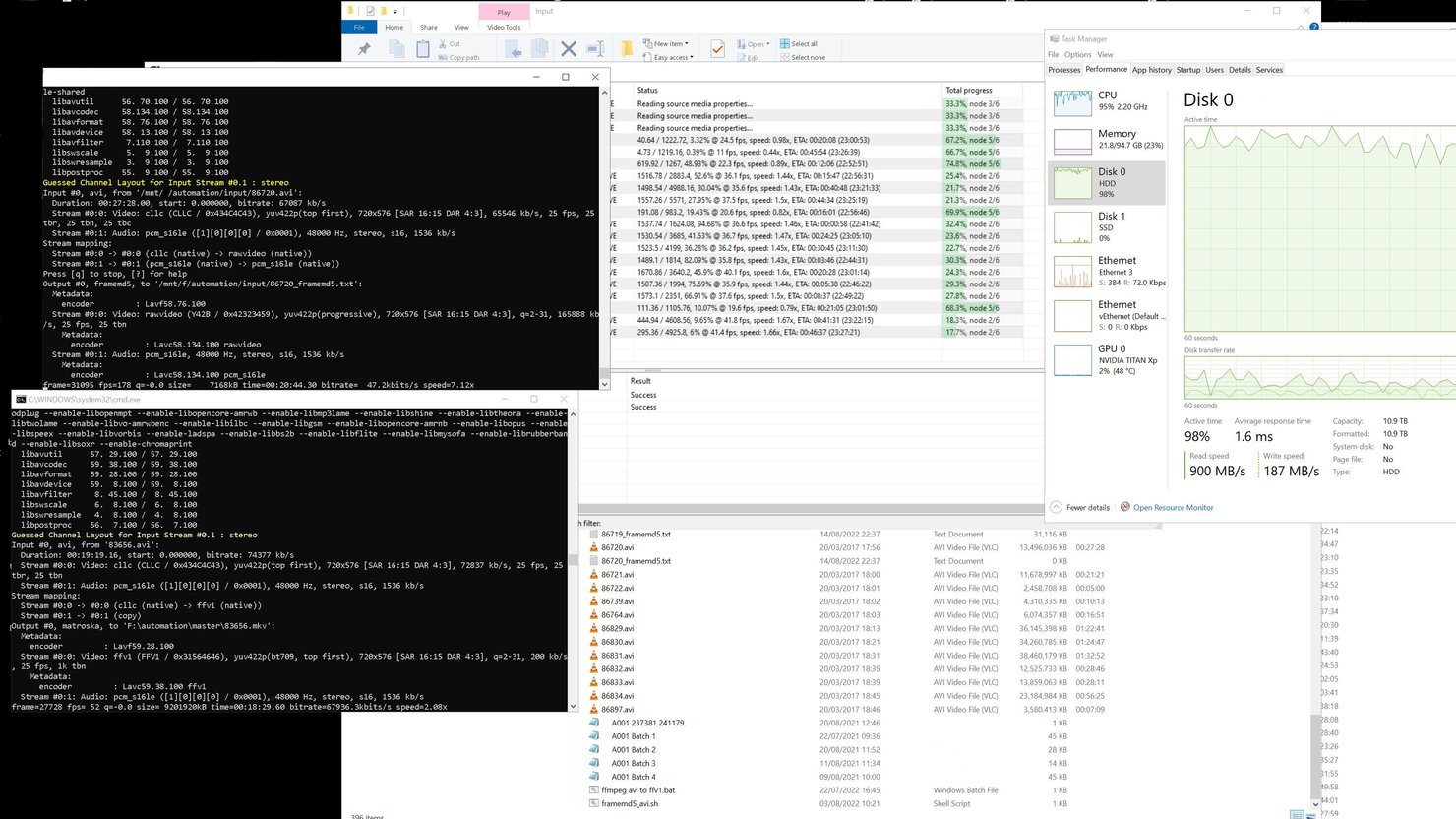
Task: Click Select none in the ribbon
Action: coord(807,57)
